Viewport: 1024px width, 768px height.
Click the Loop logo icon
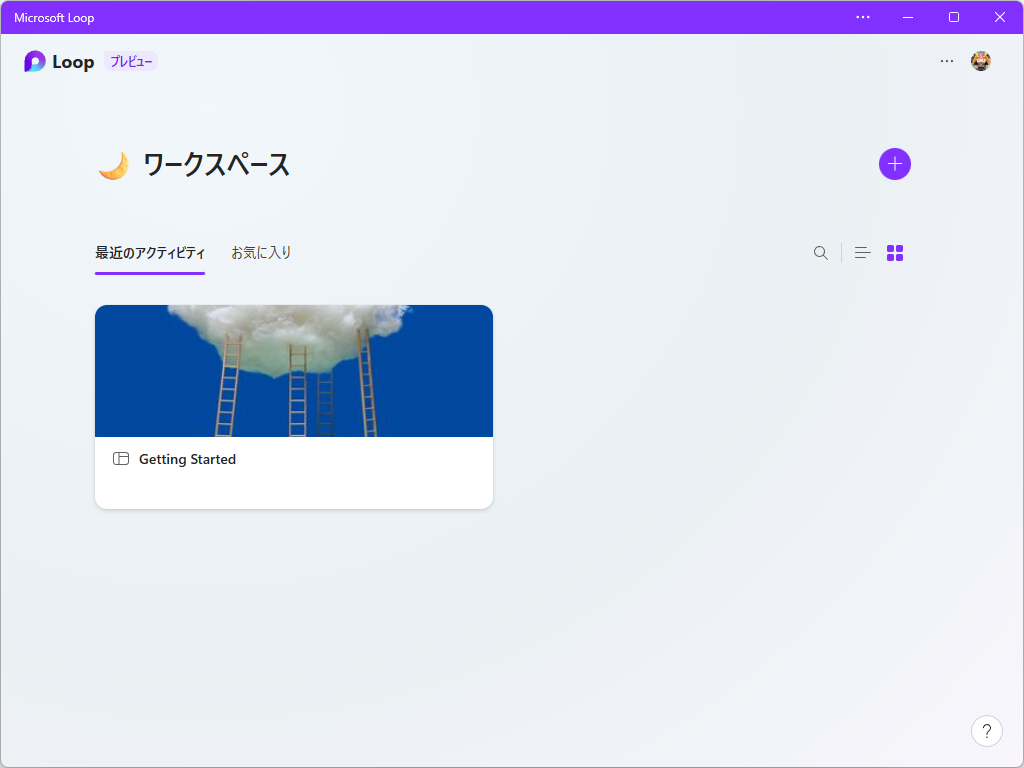tap(33, 61)
